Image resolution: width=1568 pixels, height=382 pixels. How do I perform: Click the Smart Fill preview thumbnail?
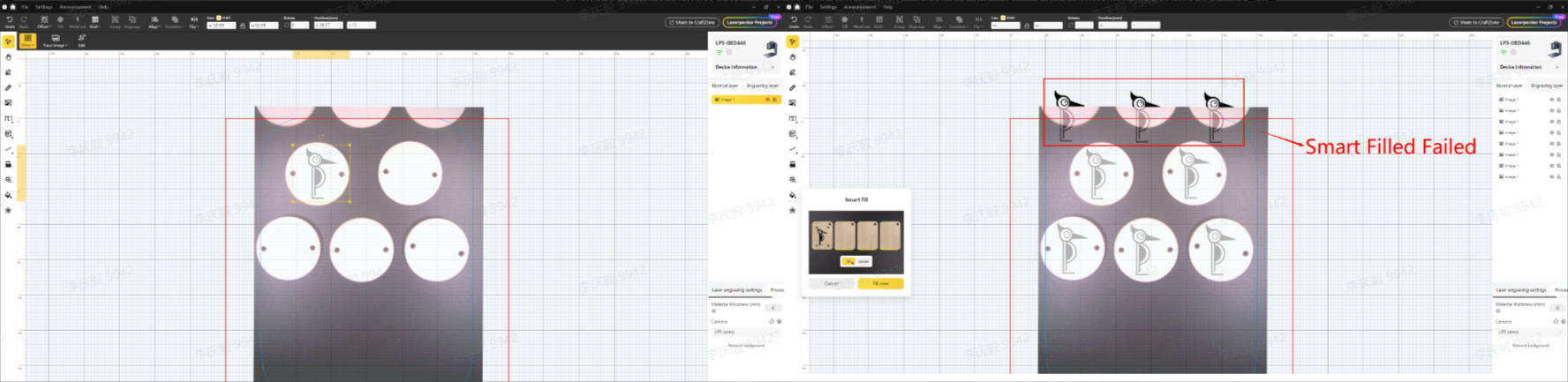[856, 236]
